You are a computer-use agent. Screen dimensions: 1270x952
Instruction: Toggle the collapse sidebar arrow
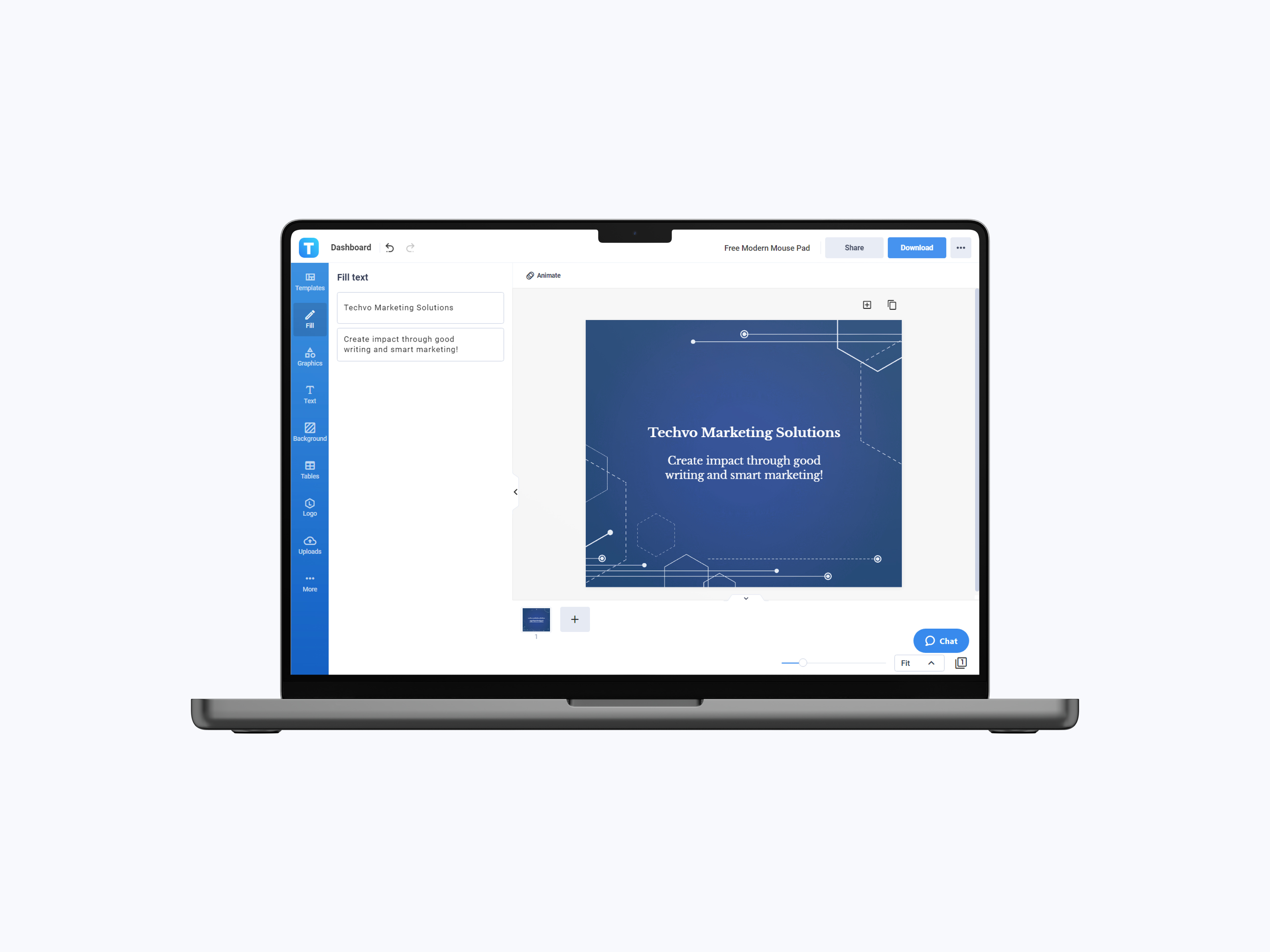pos(516,491)
